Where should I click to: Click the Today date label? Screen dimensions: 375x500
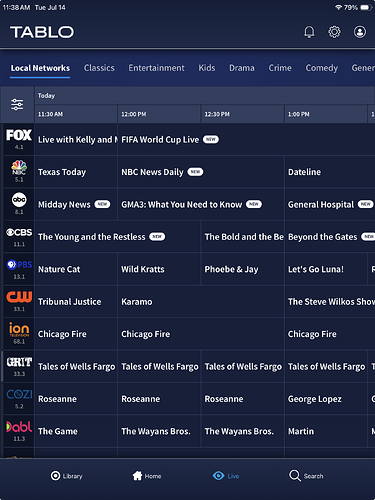[46, 96]
